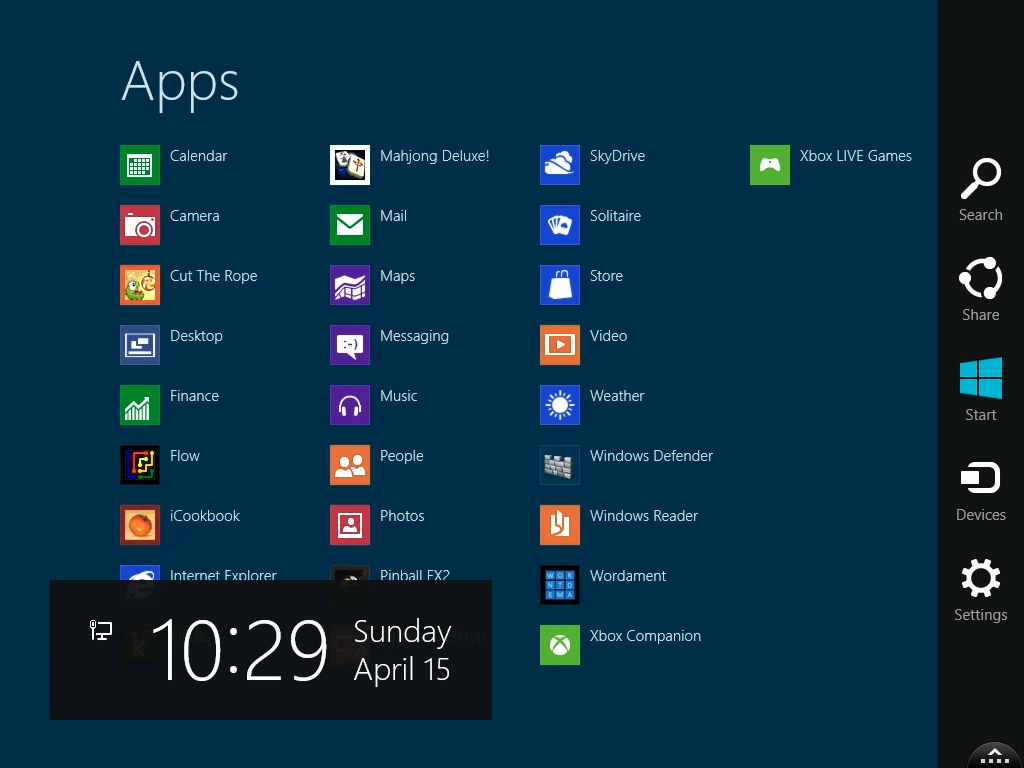Open the Devices charm
Viewport: 1024px width, 768px height.
tap(980, 491)
